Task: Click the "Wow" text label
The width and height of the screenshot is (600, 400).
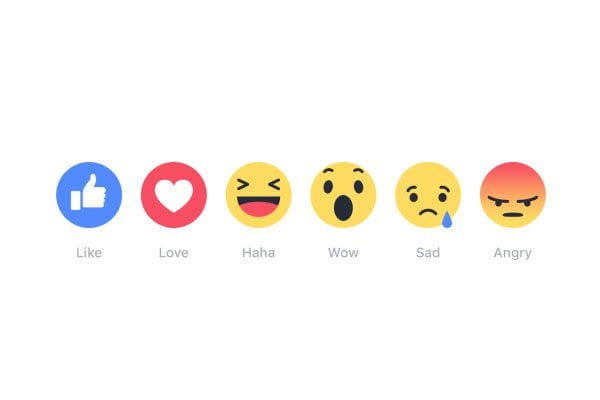Action: coord(343,253)
